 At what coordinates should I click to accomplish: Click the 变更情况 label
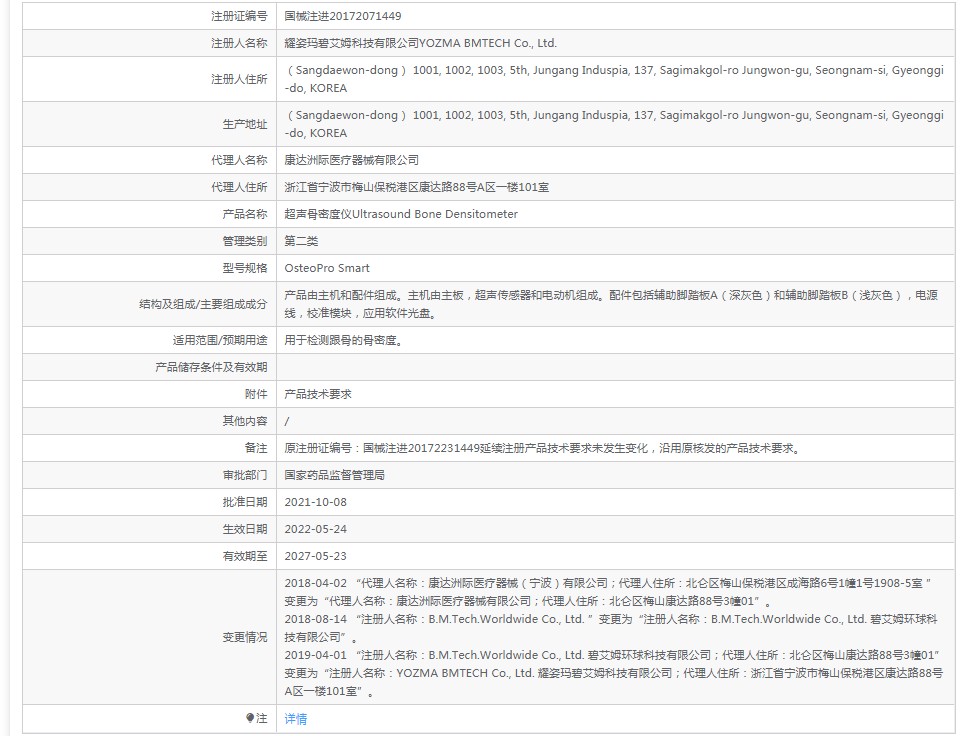tap(245, 637)
